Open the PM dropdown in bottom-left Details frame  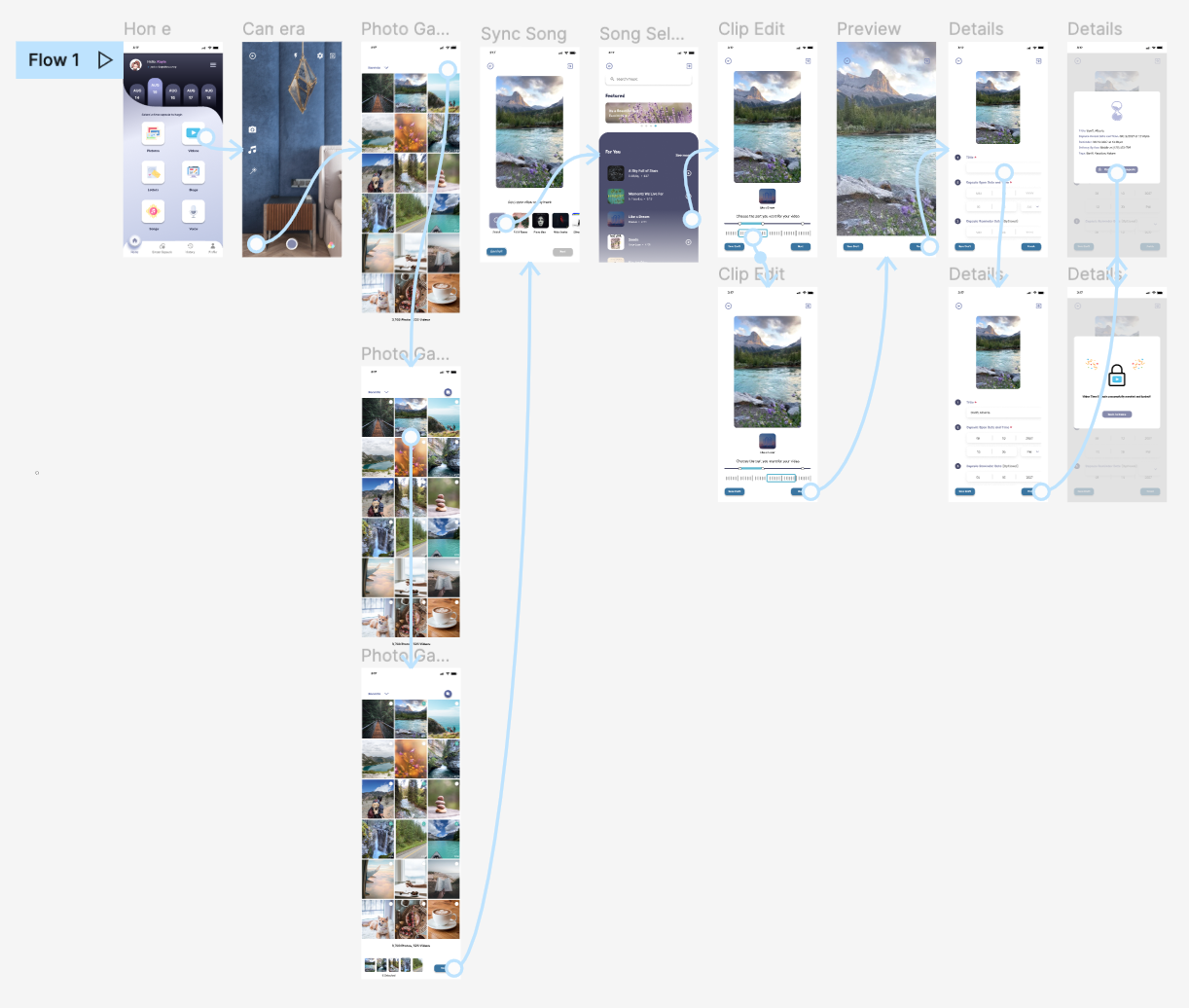coord(1031,451)
